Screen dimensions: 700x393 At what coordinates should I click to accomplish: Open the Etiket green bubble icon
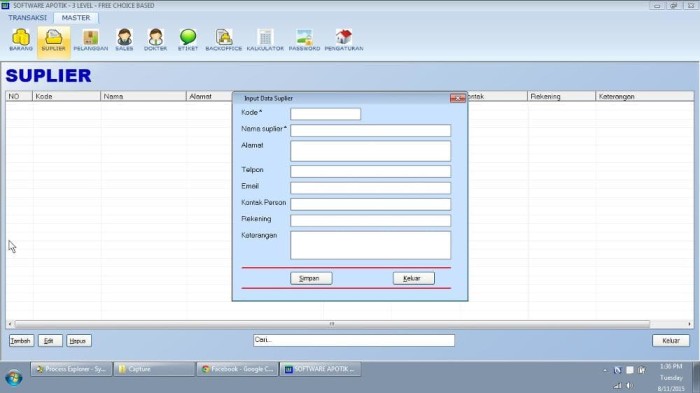(188, 40)
